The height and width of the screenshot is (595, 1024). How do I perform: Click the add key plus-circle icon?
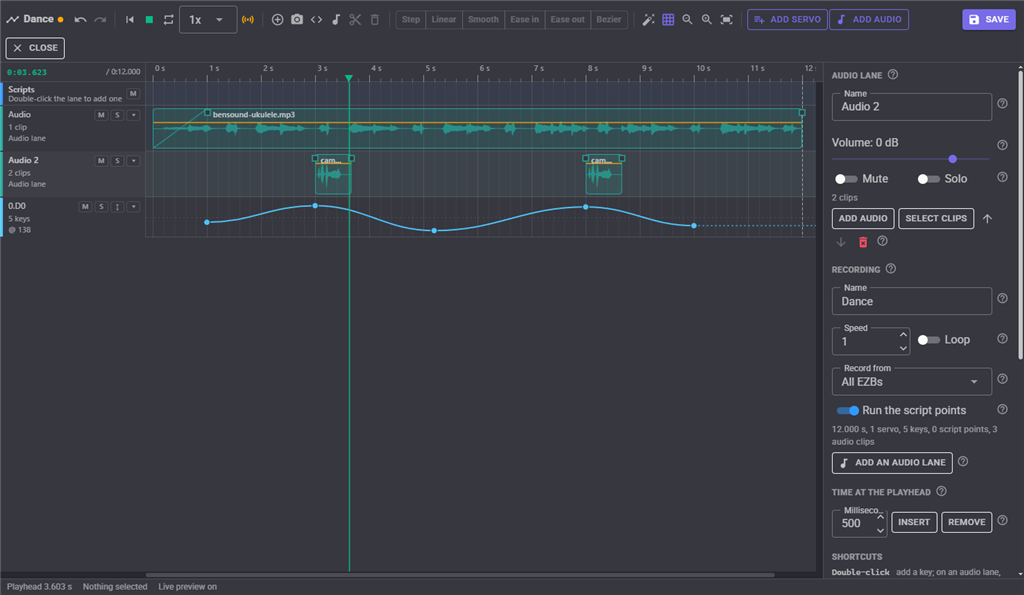[278, 20]
